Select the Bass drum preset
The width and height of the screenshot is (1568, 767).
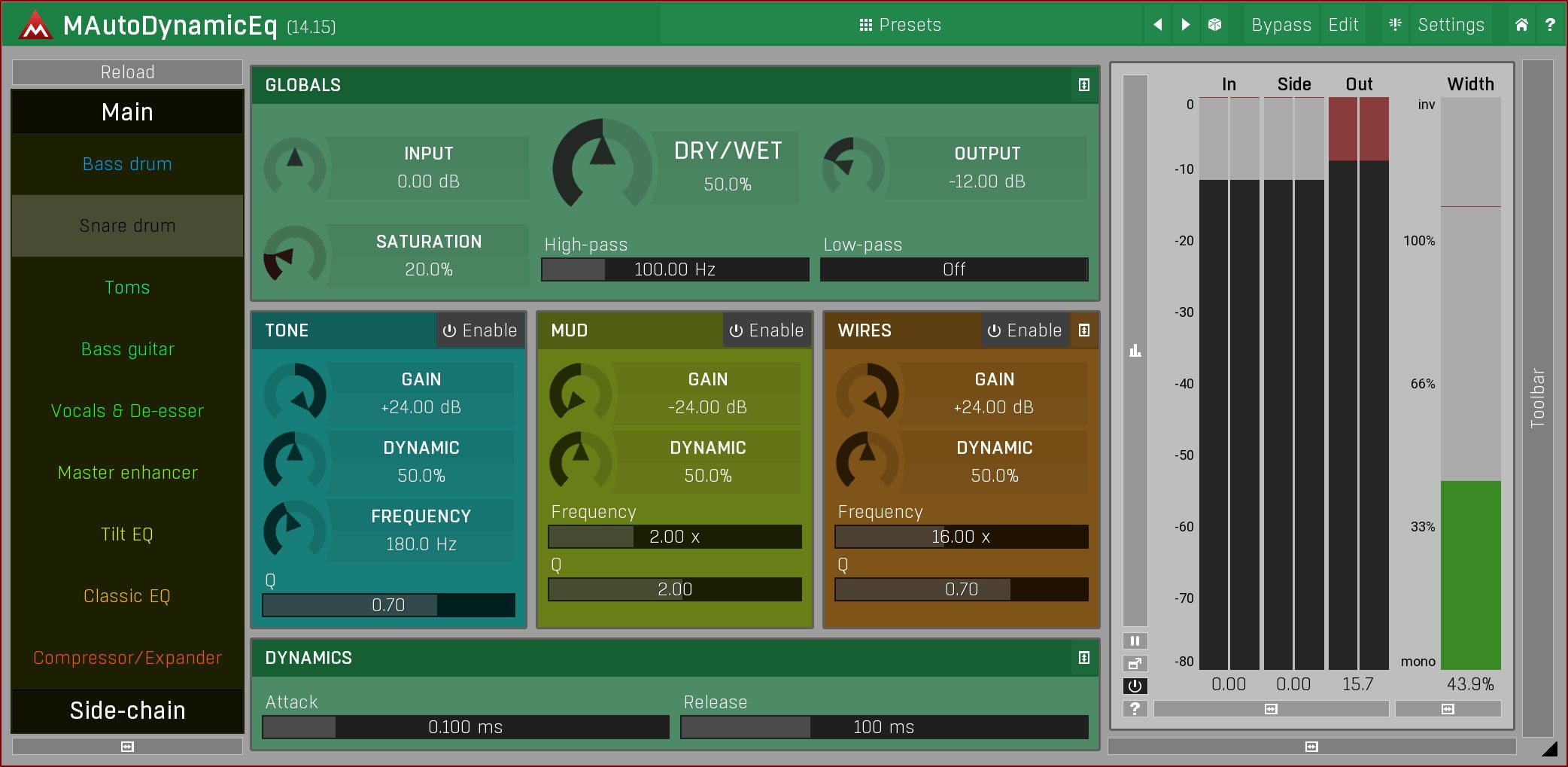pos(127,164)
